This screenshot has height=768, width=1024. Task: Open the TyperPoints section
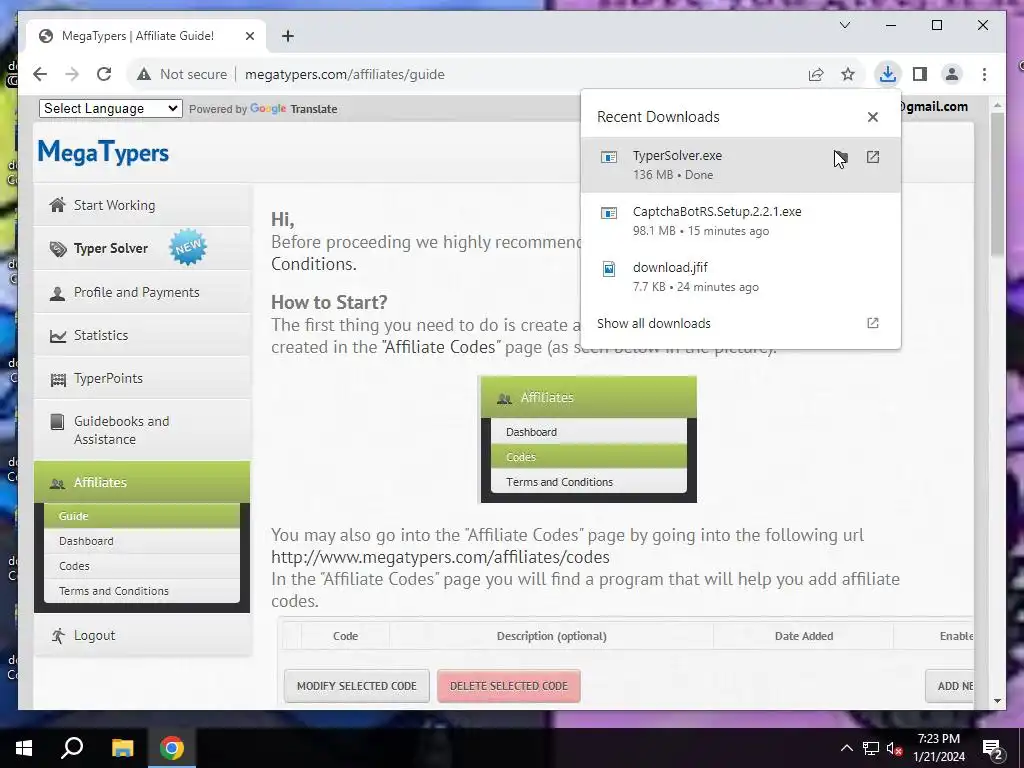coord(142,378)
